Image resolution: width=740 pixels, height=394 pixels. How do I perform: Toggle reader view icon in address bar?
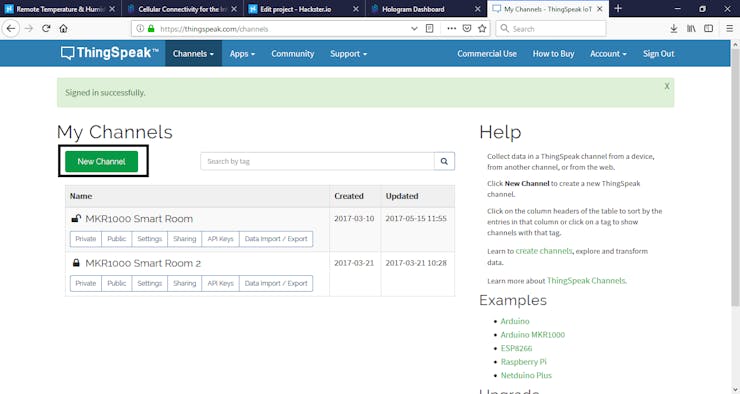[x=429, y=28]
